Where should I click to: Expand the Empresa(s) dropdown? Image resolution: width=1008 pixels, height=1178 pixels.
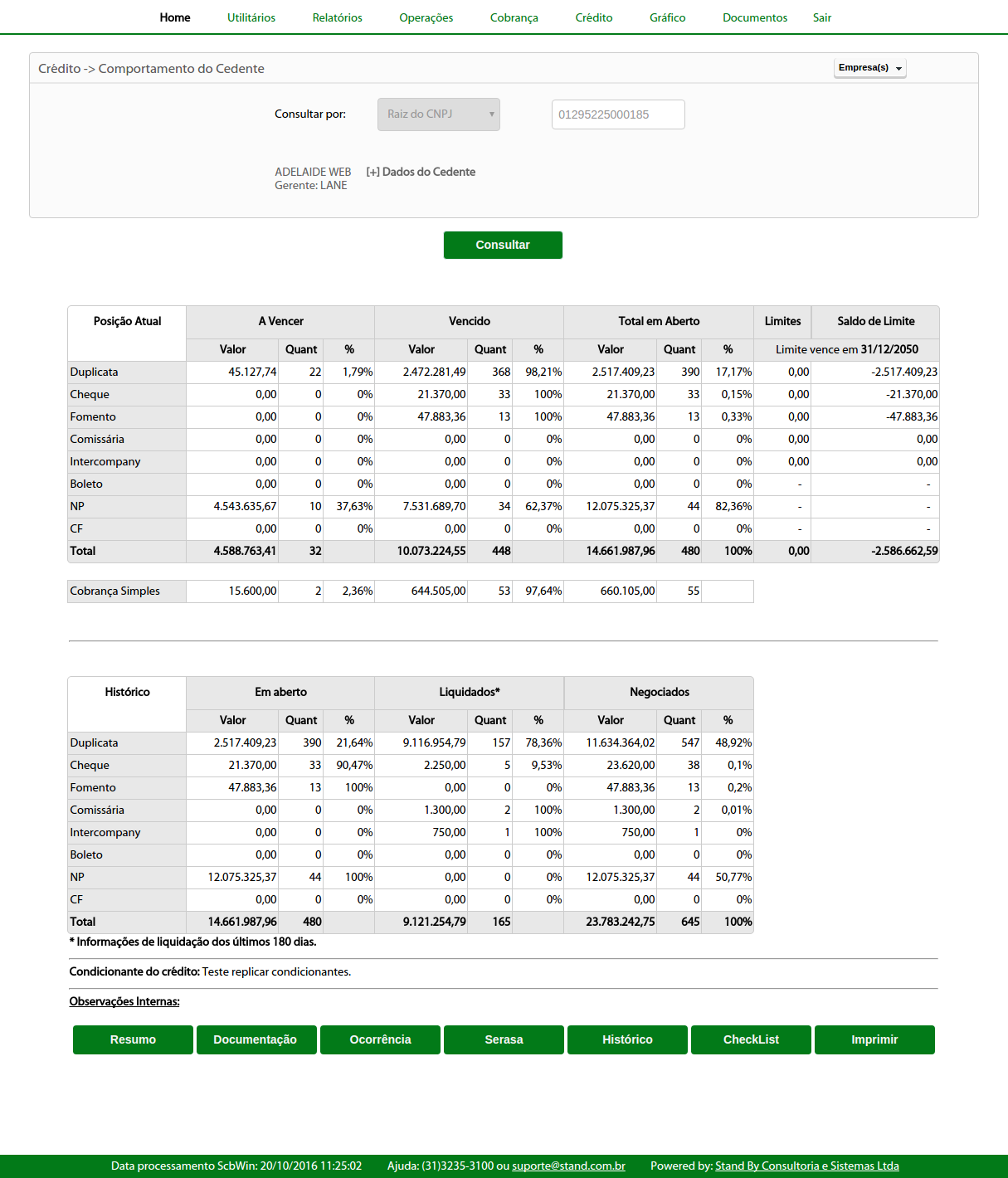pyautogui.click(x=869, y=68)
